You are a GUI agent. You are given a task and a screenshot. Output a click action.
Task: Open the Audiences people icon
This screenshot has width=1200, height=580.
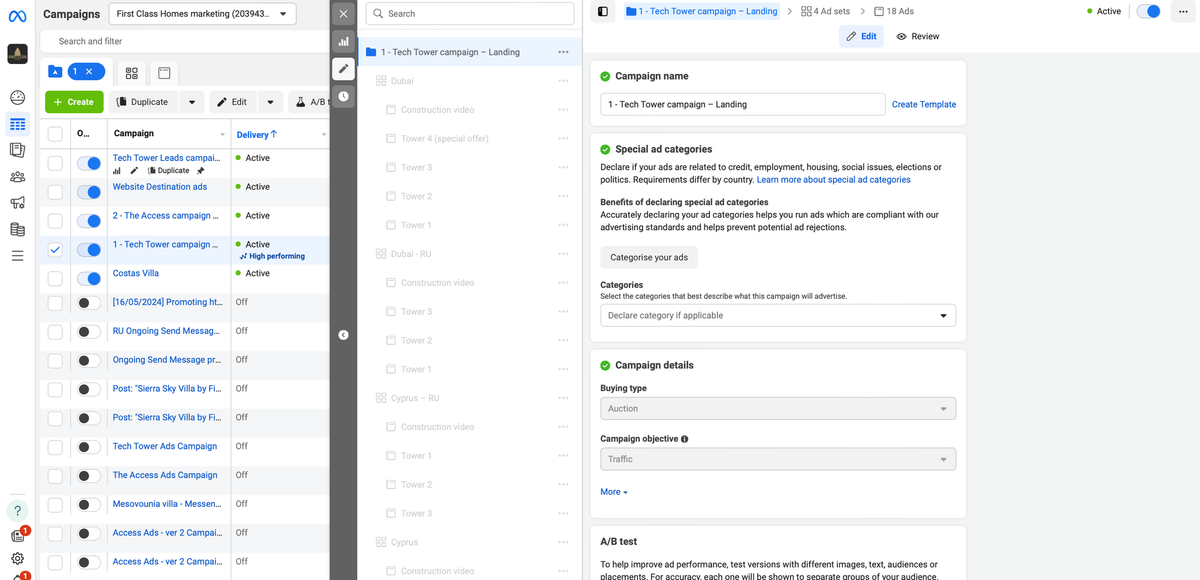[x=17, y=177]
